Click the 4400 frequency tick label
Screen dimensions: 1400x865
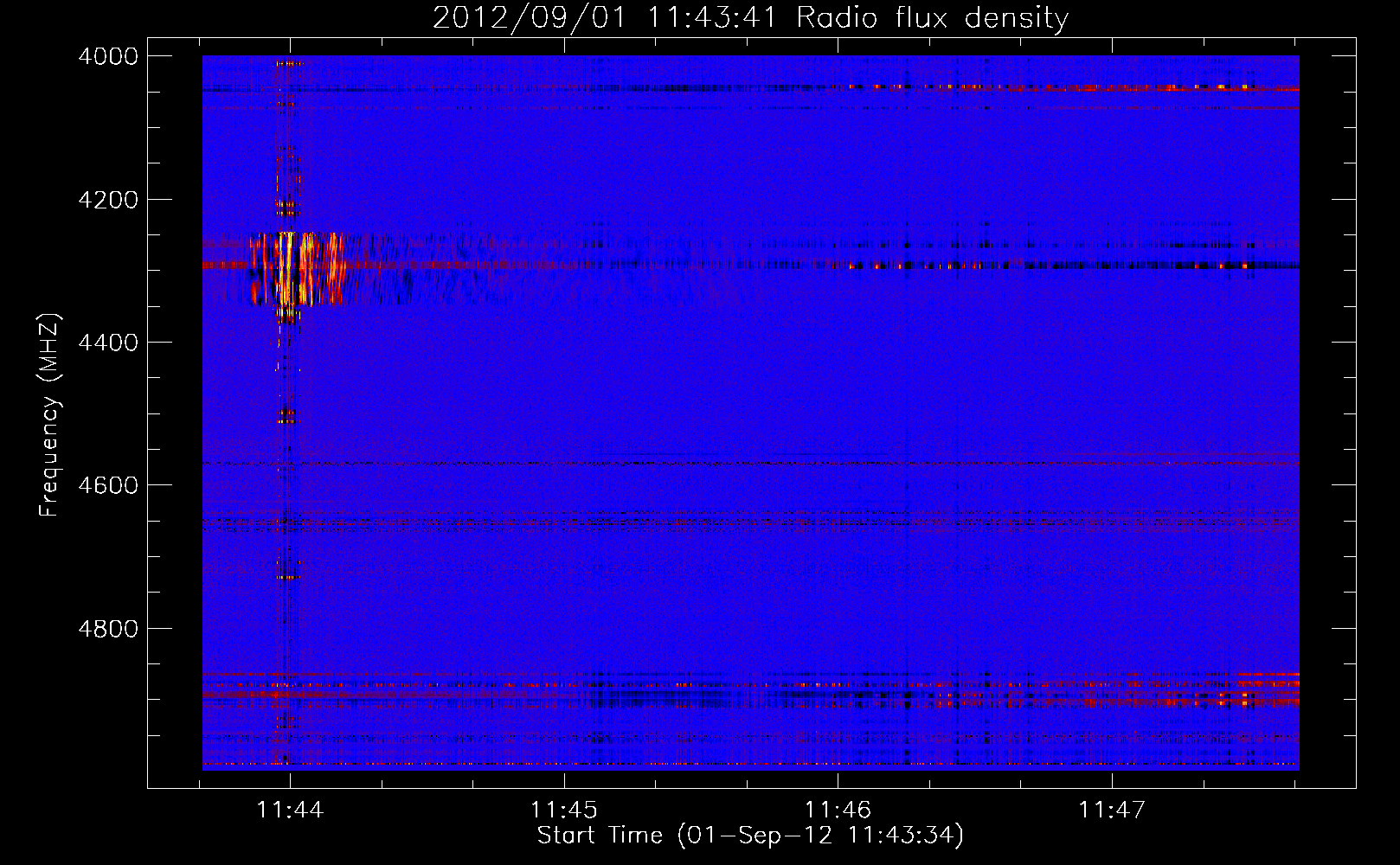(108, 343)
